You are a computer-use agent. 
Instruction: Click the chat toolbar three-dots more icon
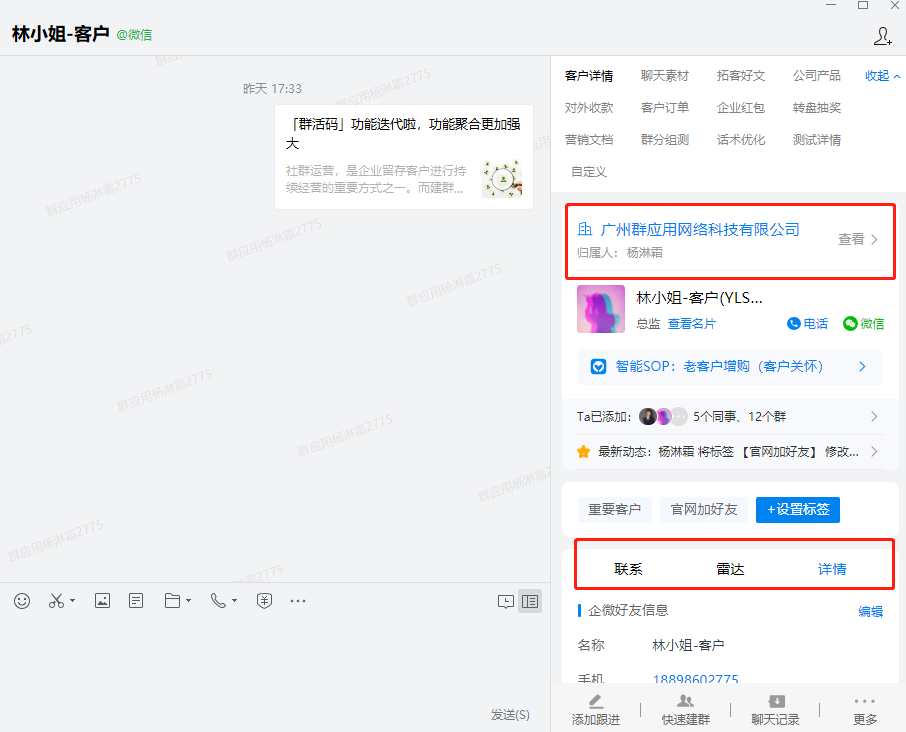[x=297, y=601]
